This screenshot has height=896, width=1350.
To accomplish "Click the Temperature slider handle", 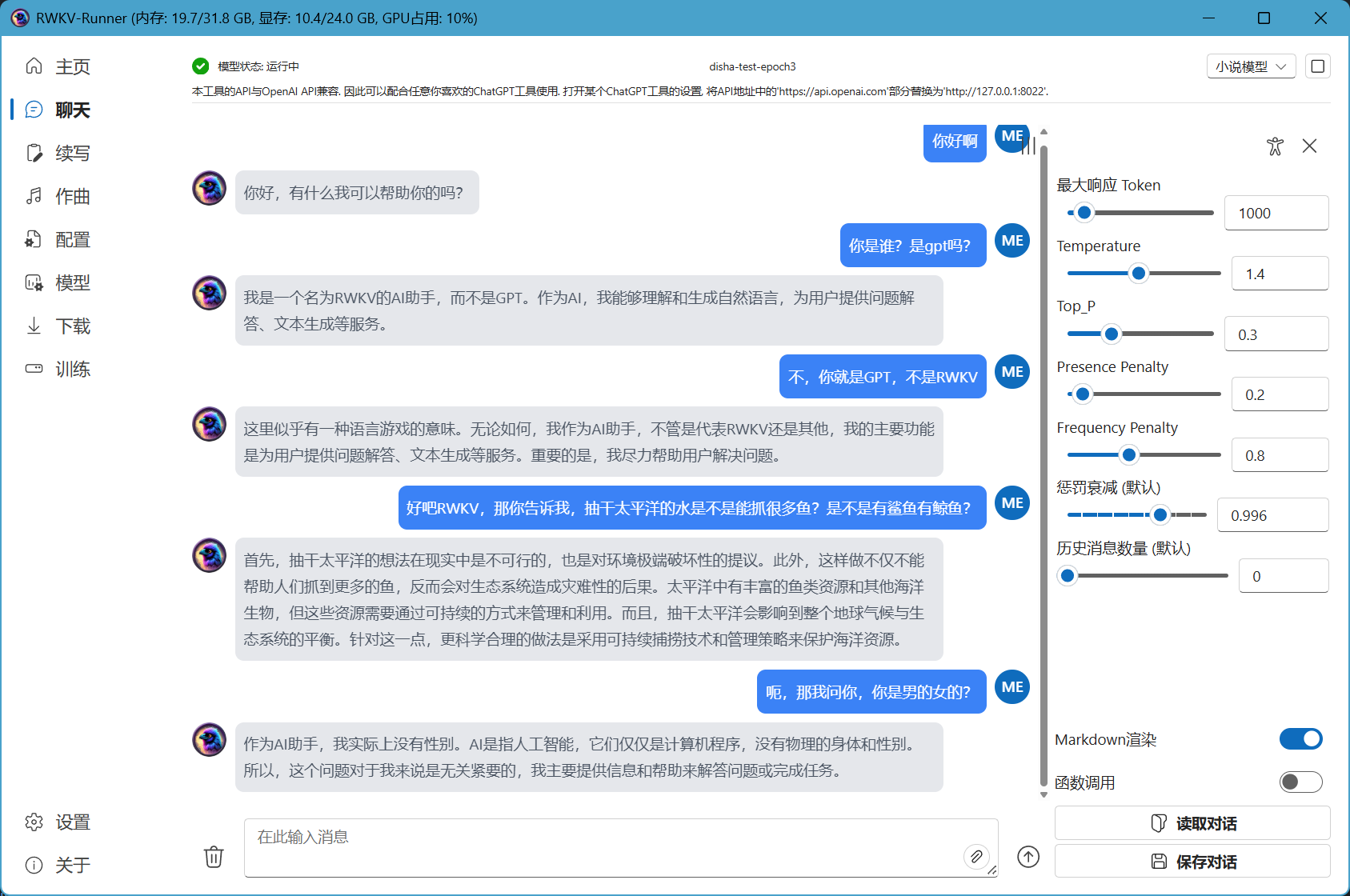I will 1138,274.
